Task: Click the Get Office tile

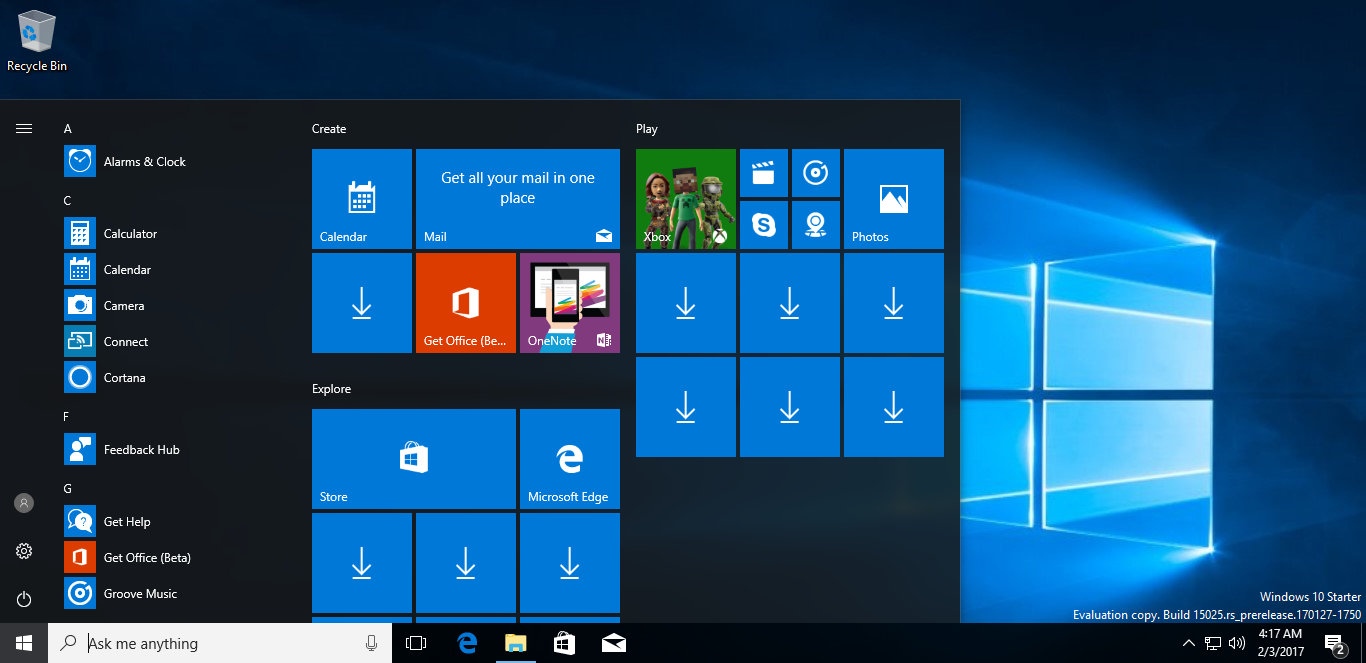Action: (466, 303)
